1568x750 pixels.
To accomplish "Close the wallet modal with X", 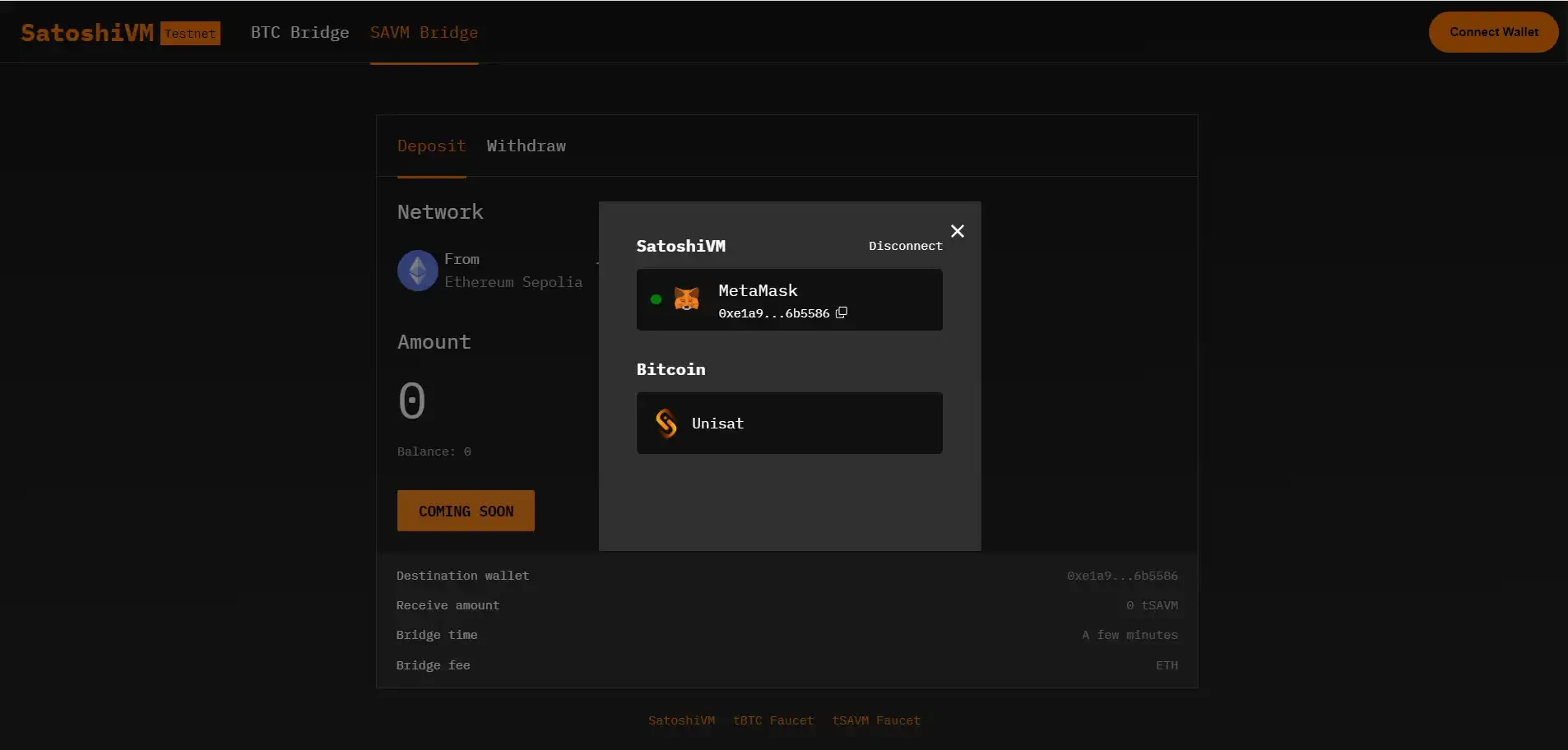I will click(957, 231).
